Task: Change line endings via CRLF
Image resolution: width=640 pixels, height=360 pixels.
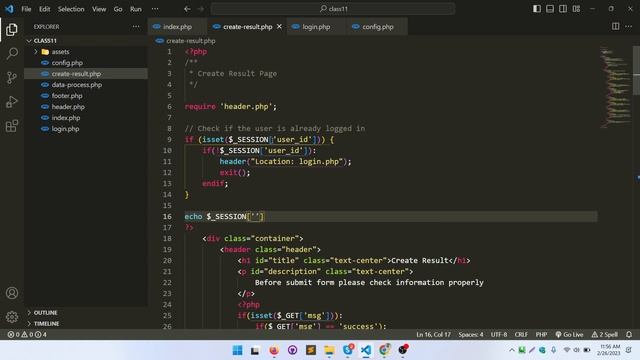Action: [521, 334]
